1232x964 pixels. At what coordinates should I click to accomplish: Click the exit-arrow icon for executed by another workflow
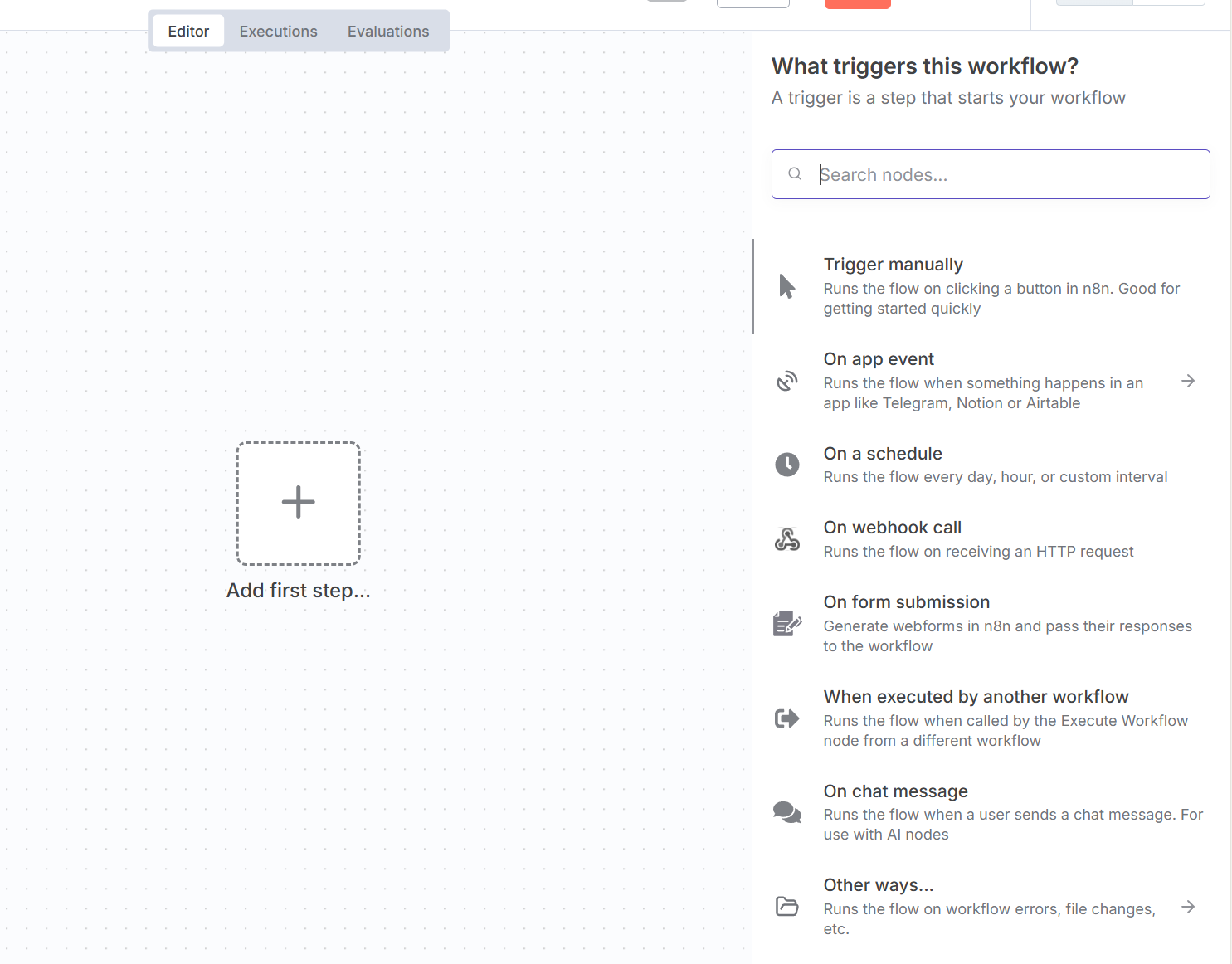coord(786,718)
